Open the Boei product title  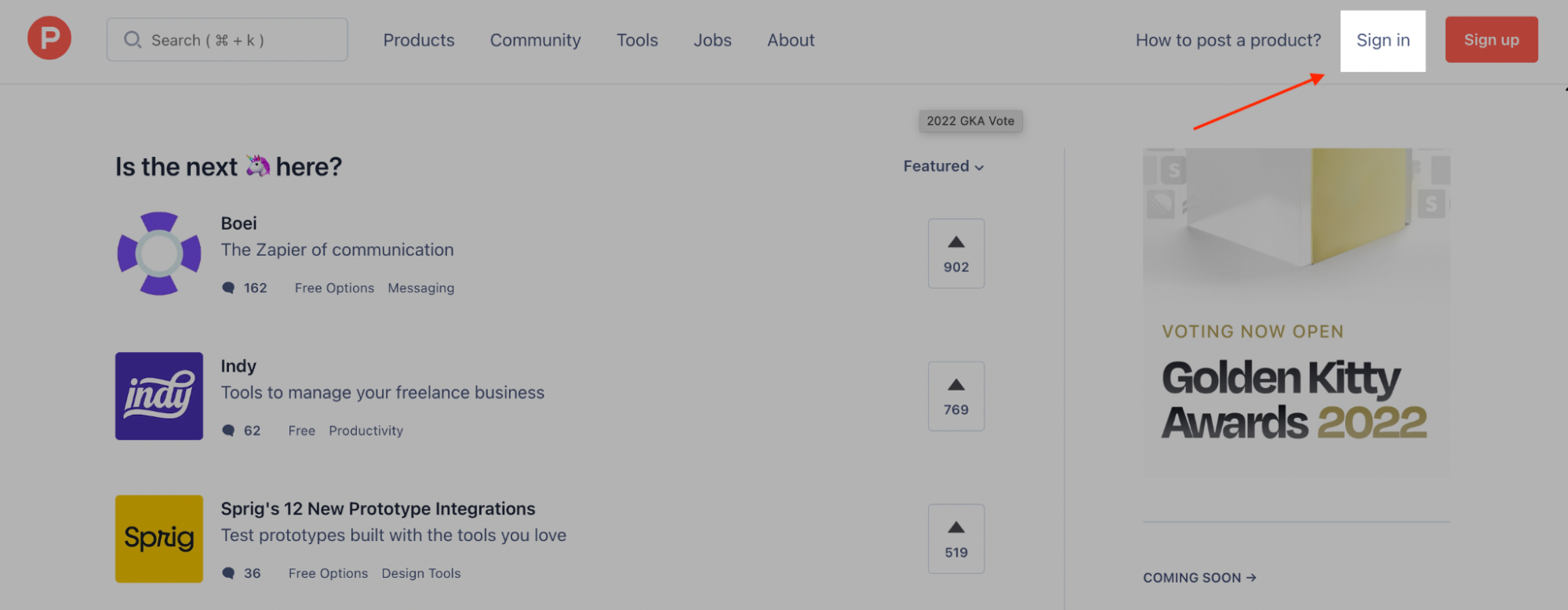tap(238, 223)
